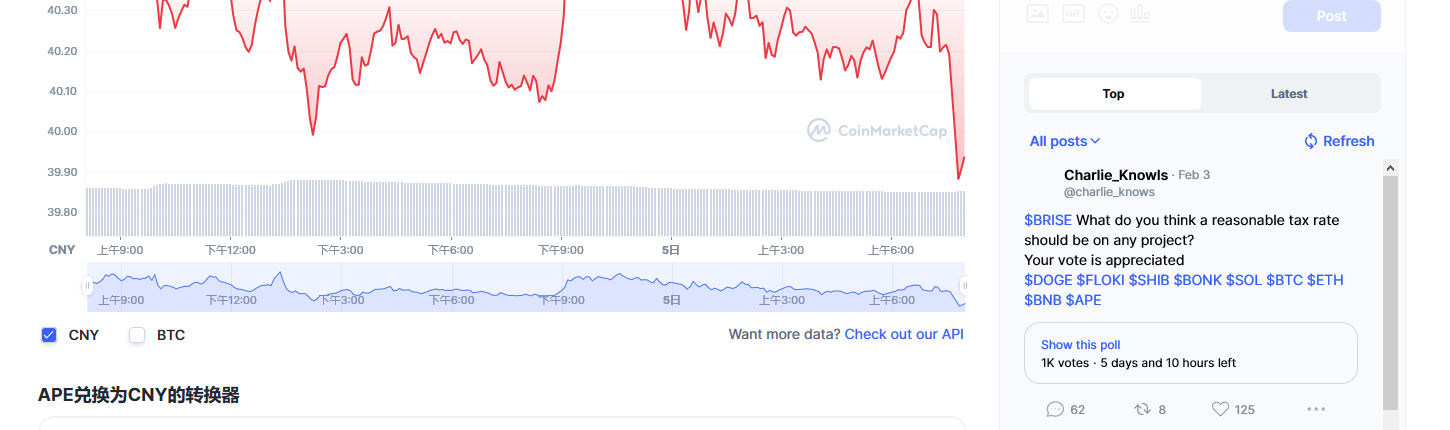Click the comment icon with 62 replies
Viewport: 1450px width, 430px height.
[x=1055, y=409]
